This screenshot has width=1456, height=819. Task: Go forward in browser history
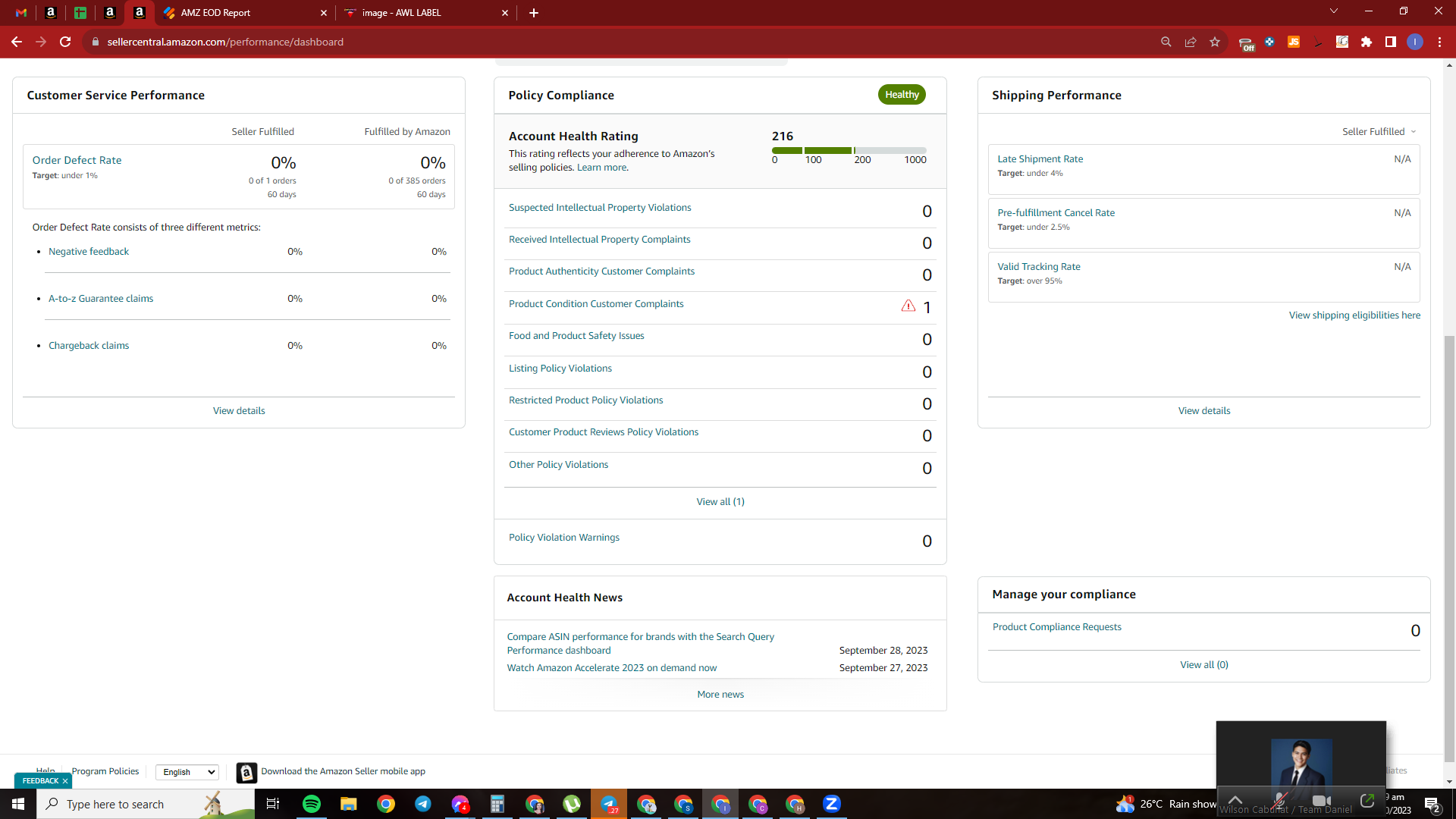(x=41, y=42)
